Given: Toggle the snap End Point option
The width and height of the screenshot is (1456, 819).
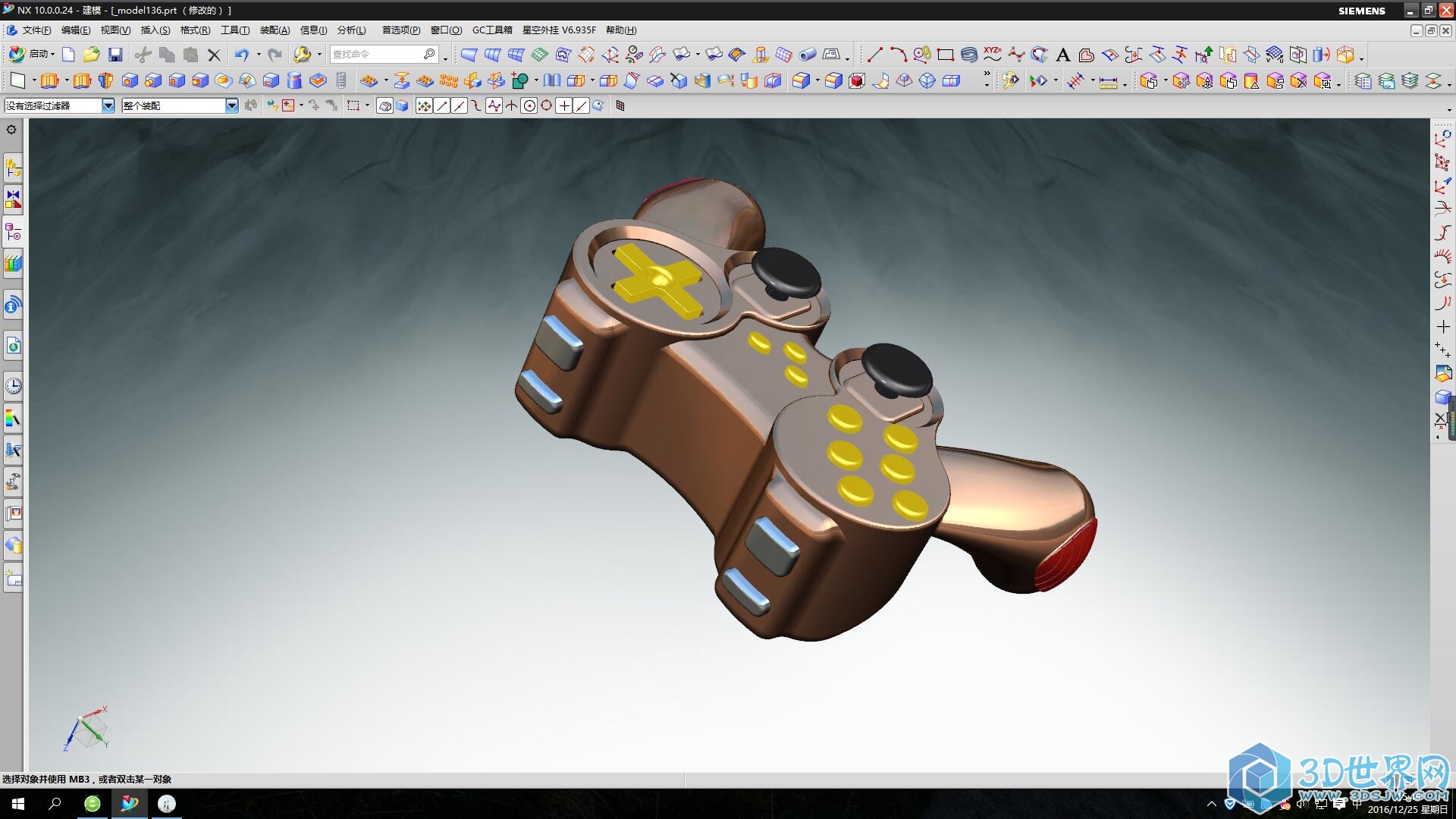Looking at the screenshot, I should (442, 106).
